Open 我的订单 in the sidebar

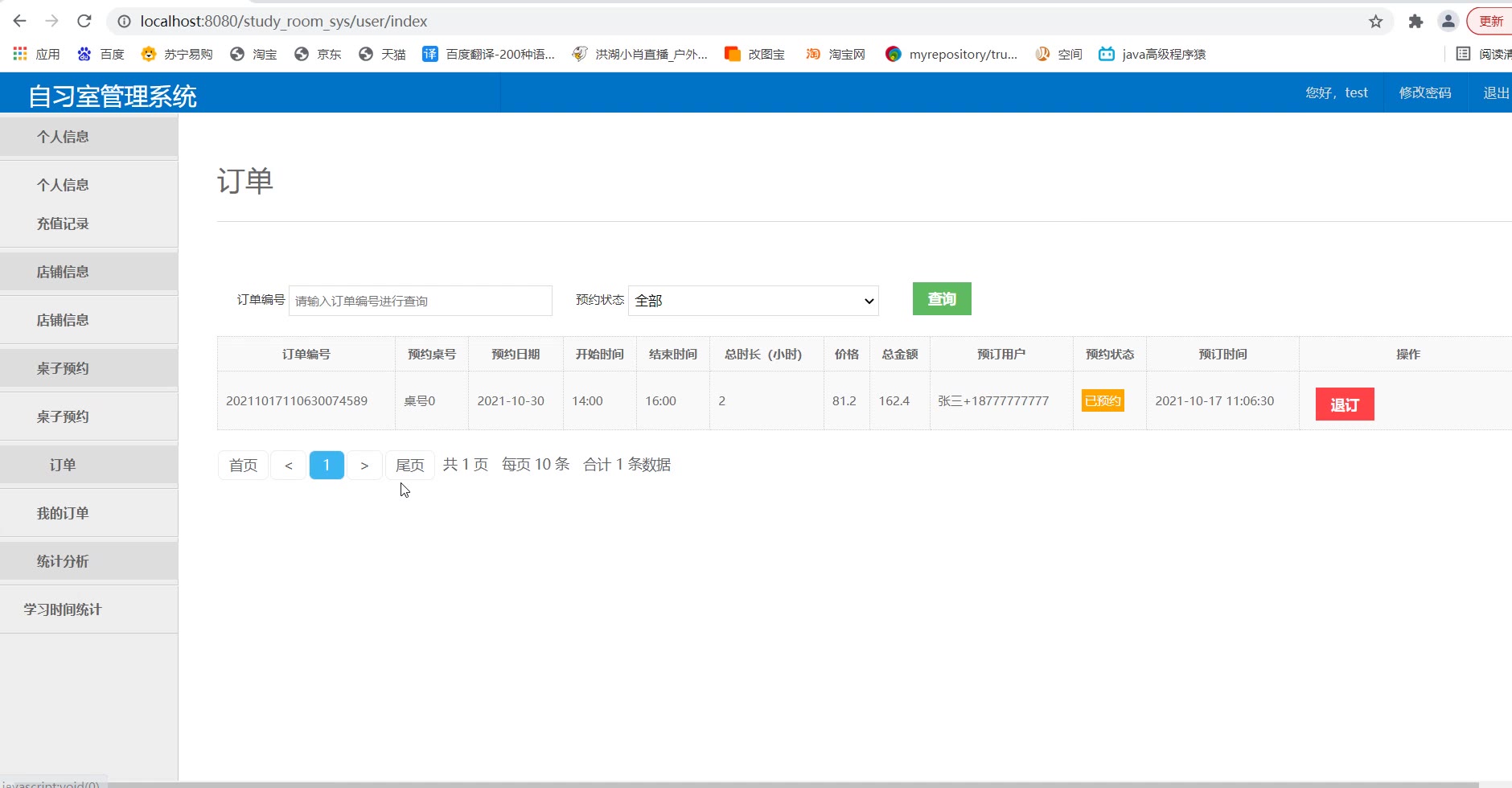click(x=63, y=513)
